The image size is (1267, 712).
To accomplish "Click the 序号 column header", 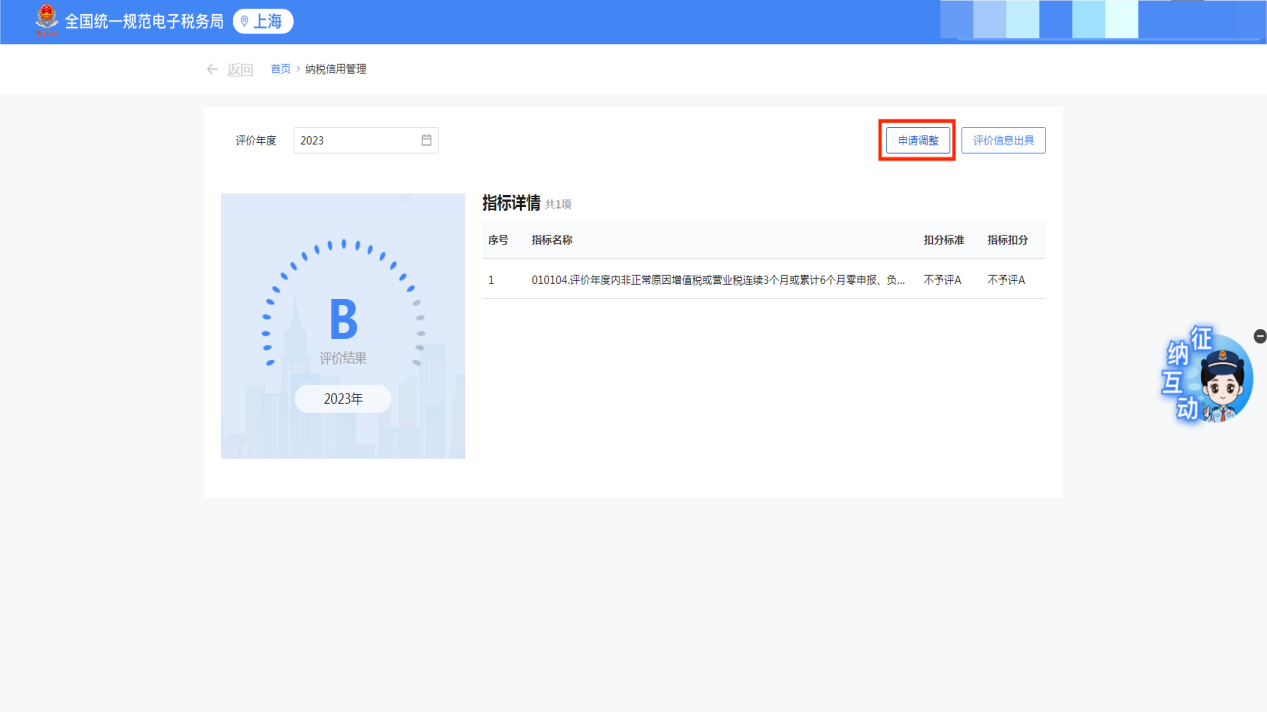I will pyautogui.click(x=498, y=240).
